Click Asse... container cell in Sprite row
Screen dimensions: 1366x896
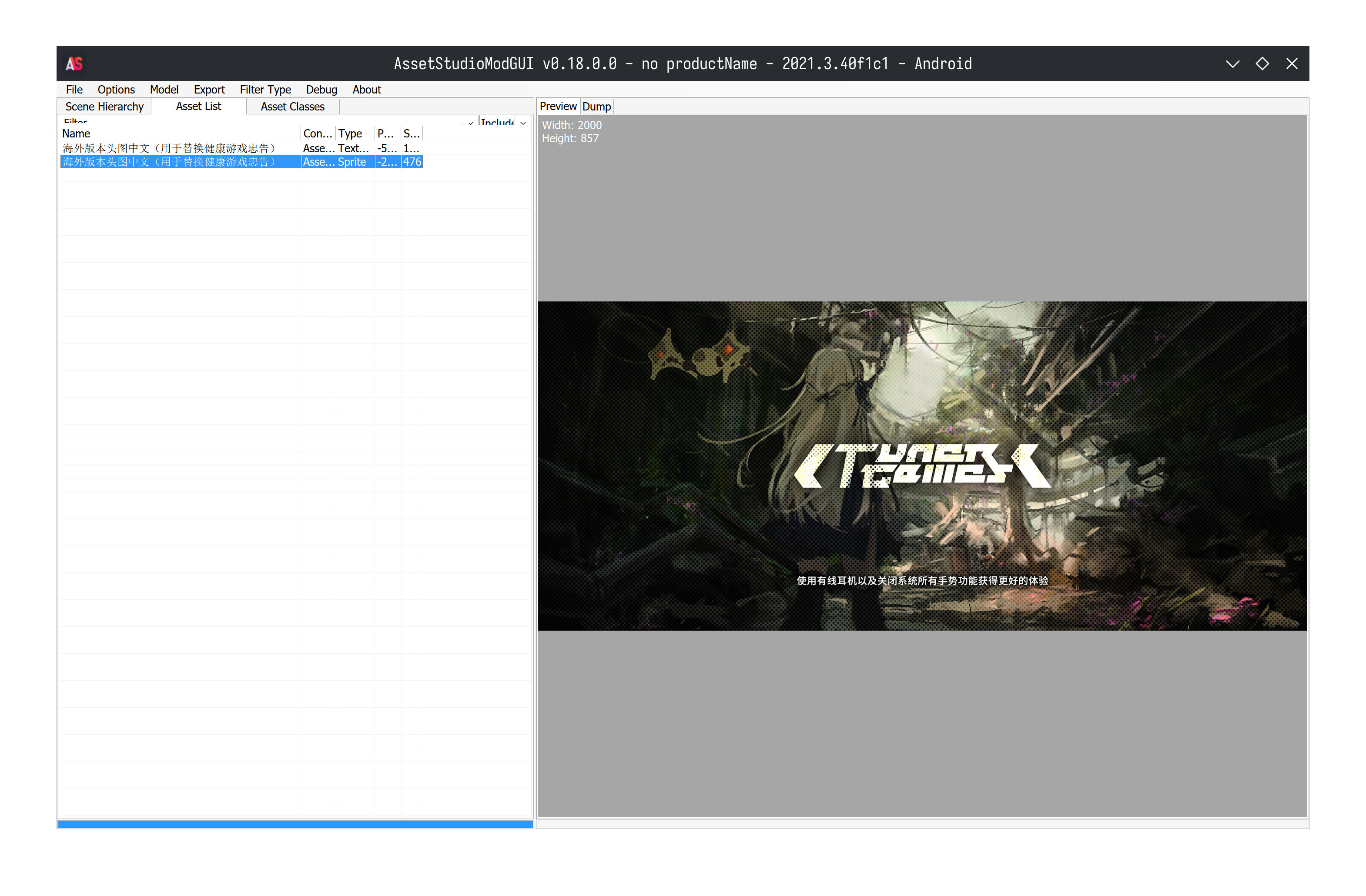tap(318, 162)
